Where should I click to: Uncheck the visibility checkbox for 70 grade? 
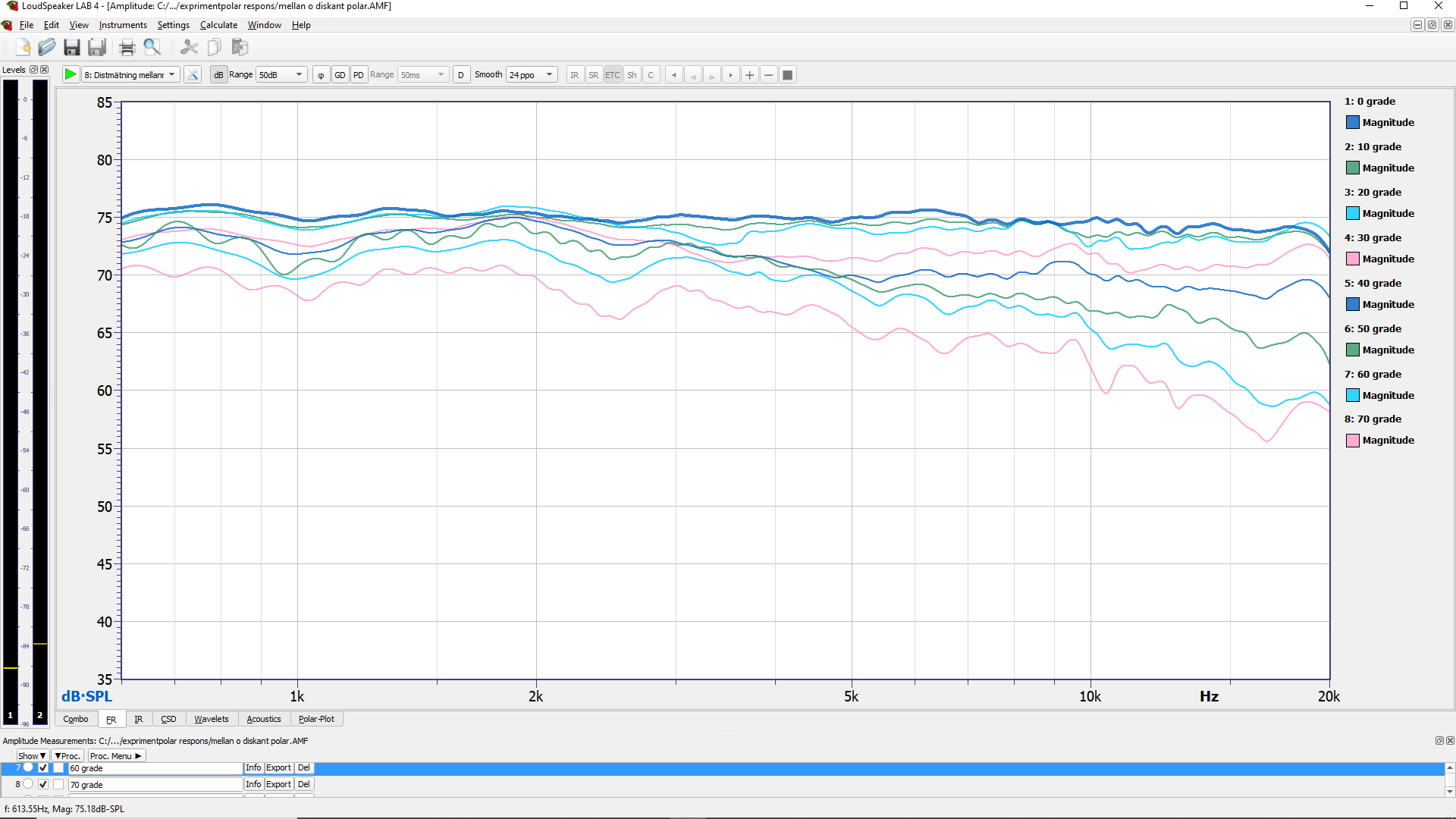[43, 784]
